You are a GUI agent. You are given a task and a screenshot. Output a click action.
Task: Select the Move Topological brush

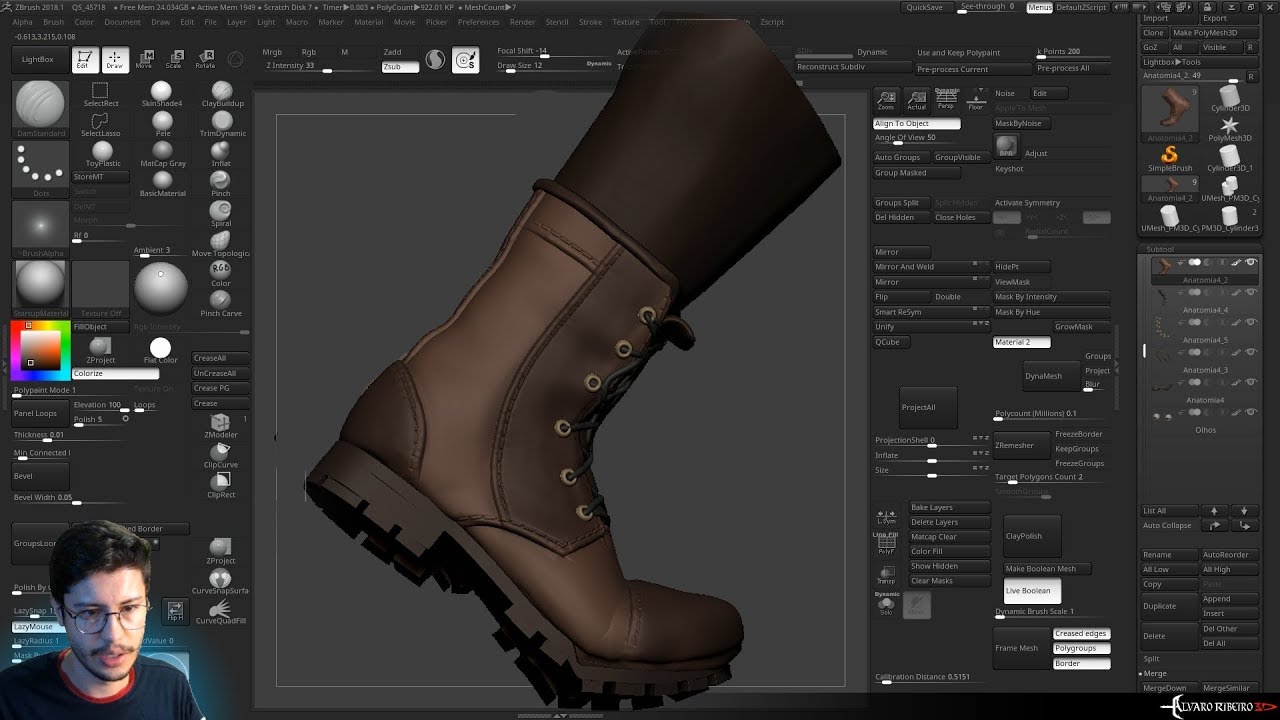(x=221, y=244)
